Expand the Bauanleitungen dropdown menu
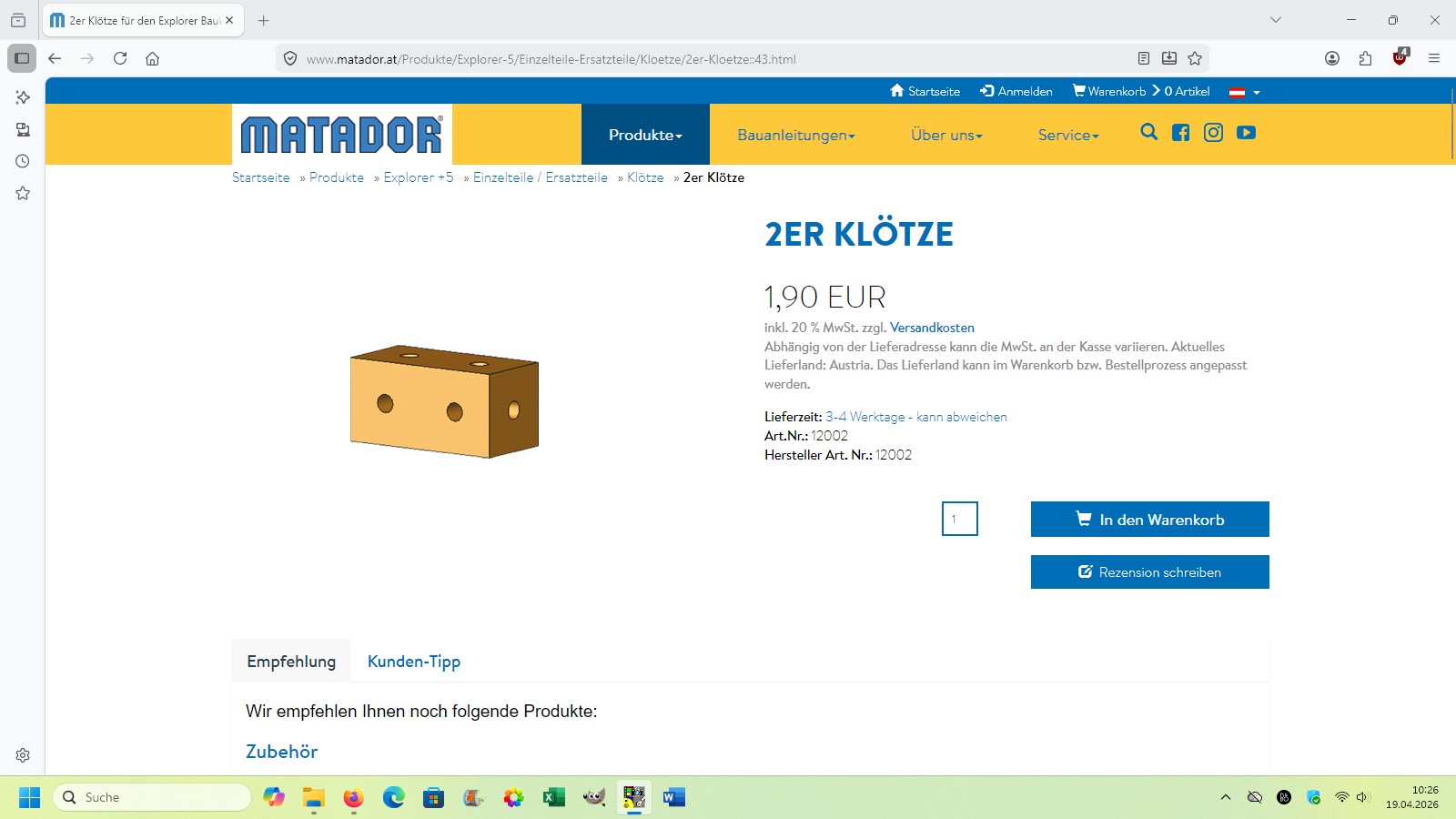The width and height of the screenshot is (1456, 819). 796,135
